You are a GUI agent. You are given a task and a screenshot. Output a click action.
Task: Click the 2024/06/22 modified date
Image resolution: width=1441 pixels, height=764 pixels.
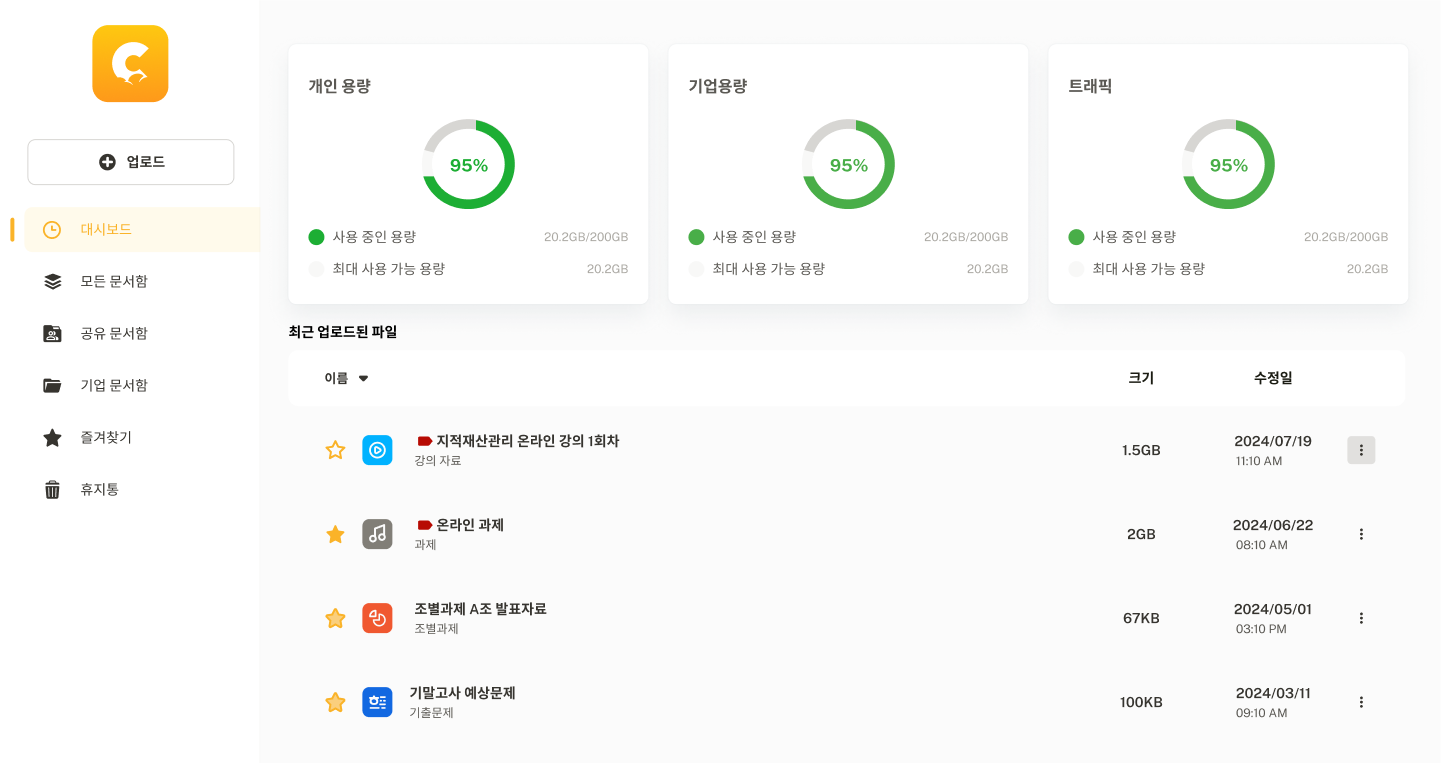1273,525
